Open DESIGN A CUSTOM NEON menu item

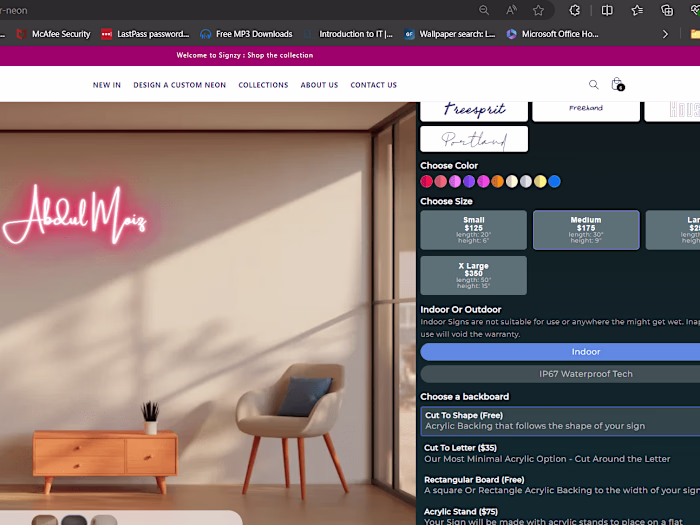pyautogui.click(x=179, y=85)
